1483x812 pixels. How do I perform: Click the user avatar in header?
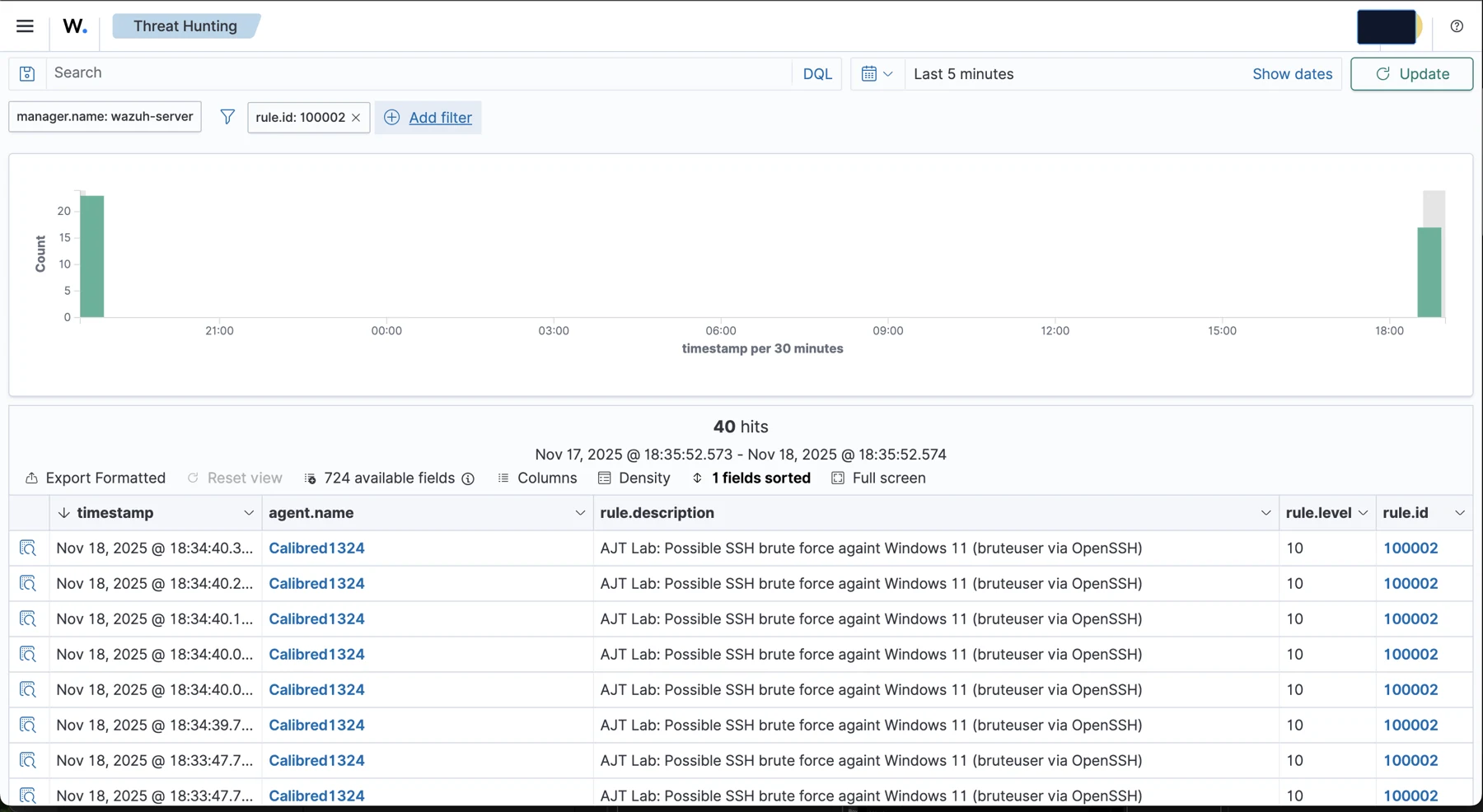(1388, 27)
